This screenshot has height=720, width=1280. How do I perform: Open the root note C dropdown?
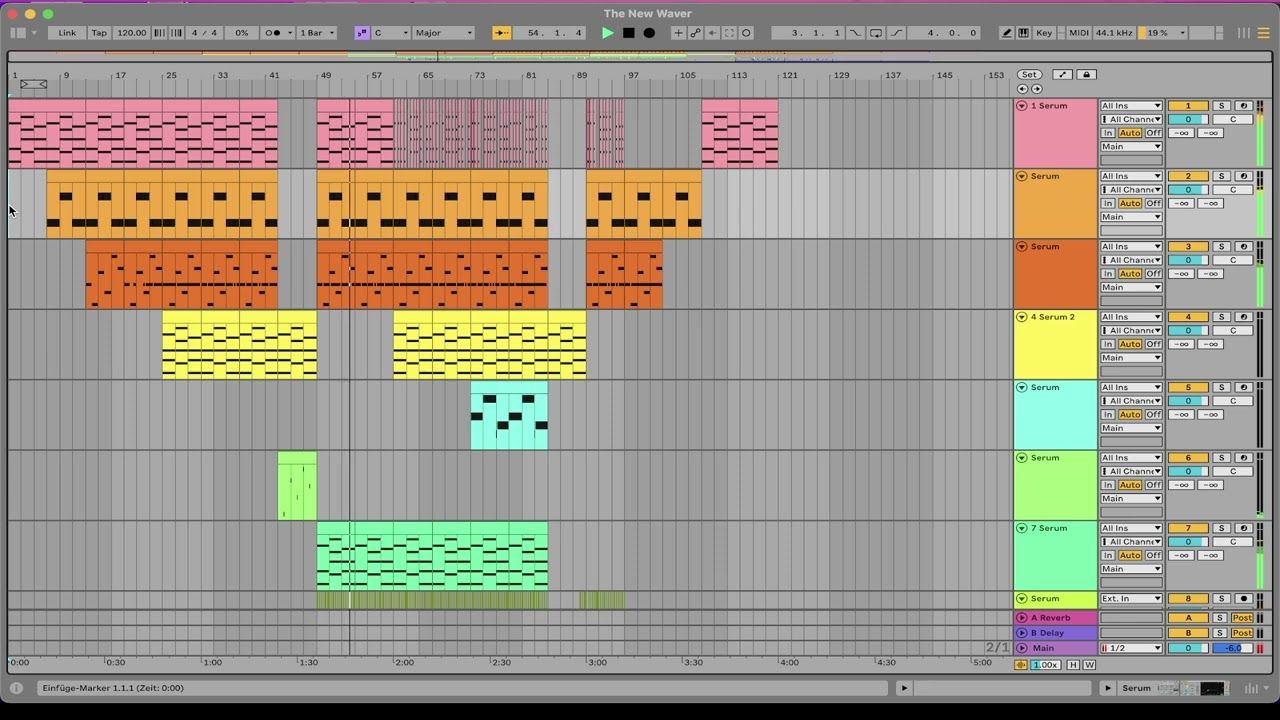point(391,33)
